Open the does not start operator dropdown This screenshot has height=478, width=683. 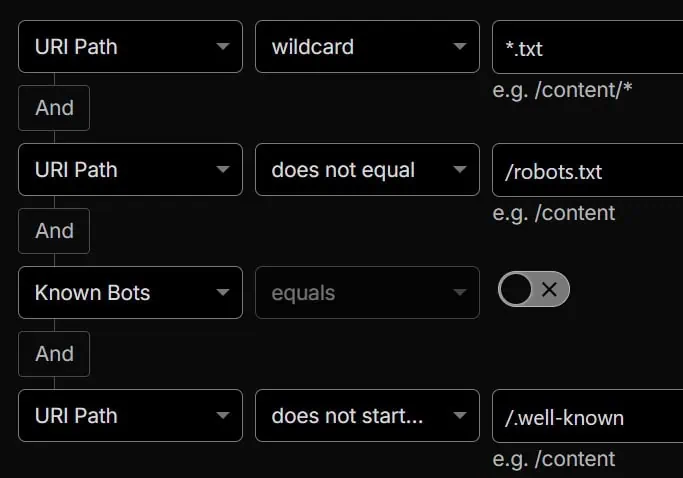click(x=367, y=416)
